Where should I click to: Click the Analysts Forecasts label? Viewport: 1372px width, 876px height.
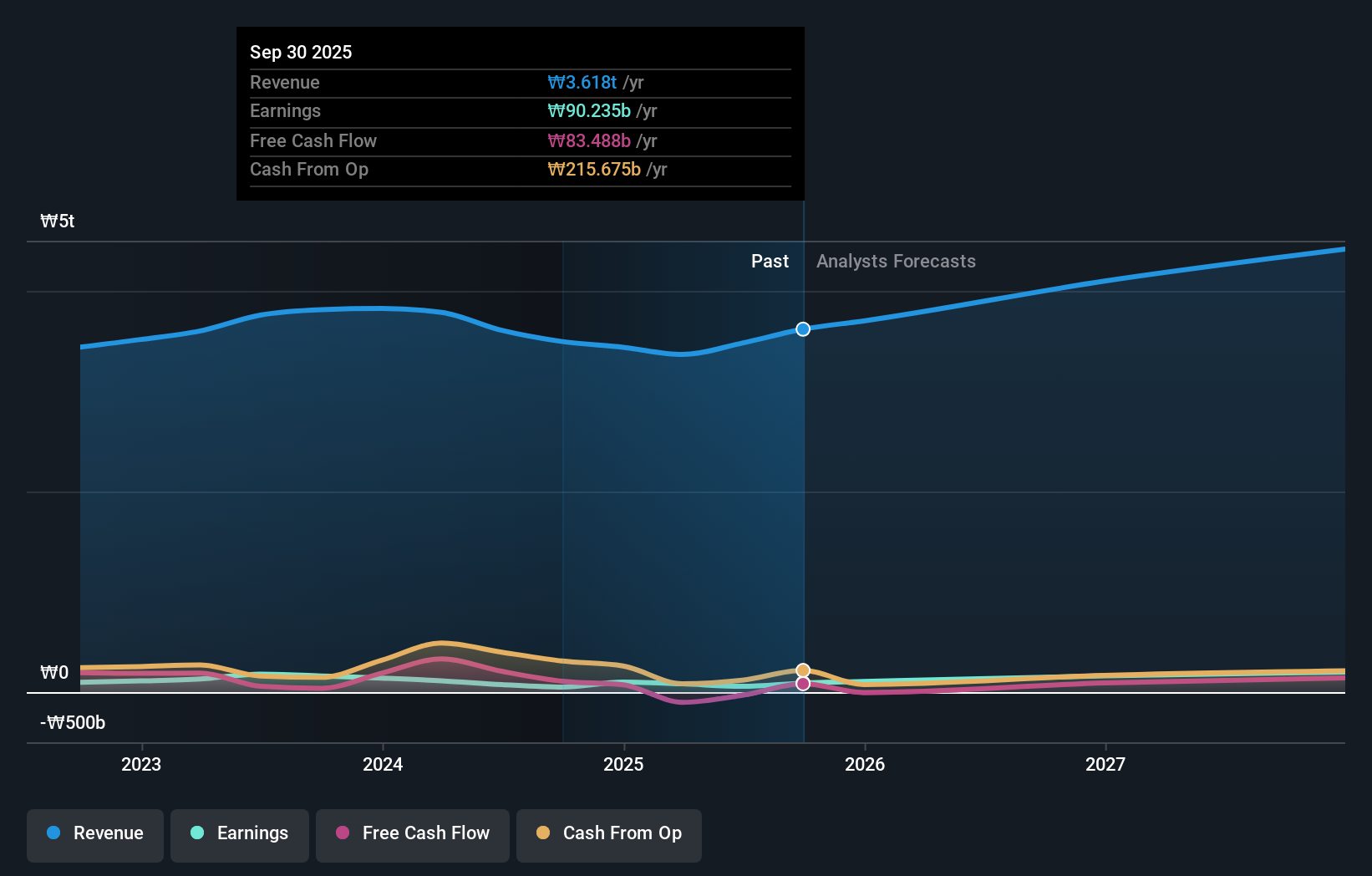pyautogui.click(x=896, y=261)
